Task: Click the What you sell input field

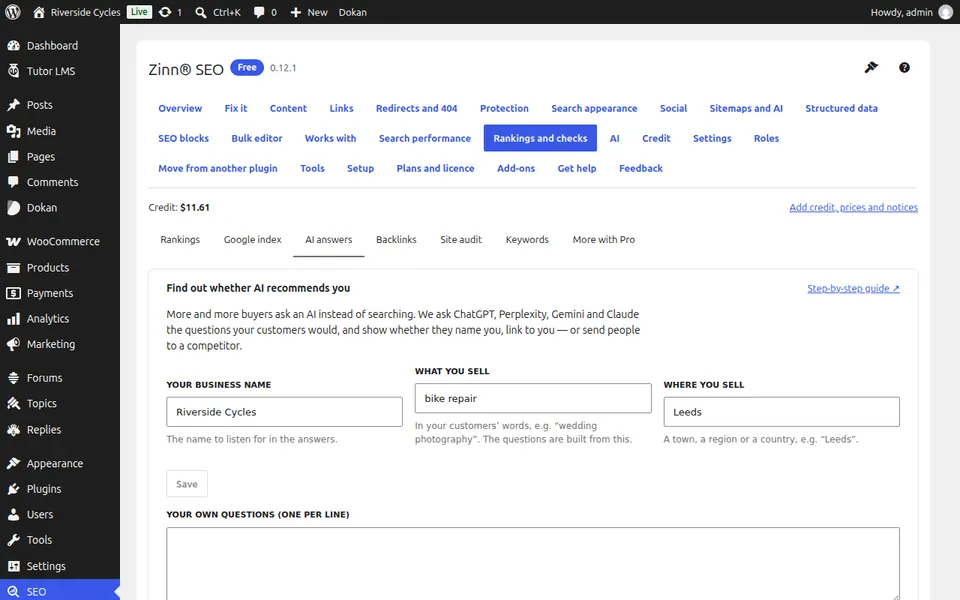Action: 533,398
